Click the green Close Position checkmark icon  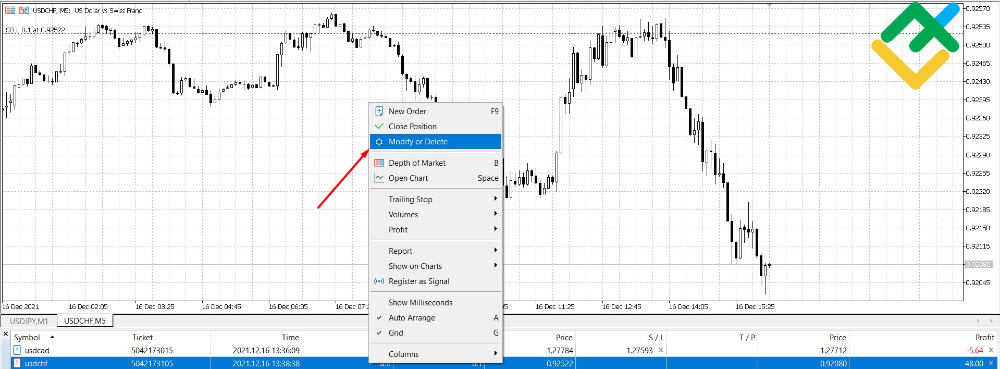(x=379, y=126)
